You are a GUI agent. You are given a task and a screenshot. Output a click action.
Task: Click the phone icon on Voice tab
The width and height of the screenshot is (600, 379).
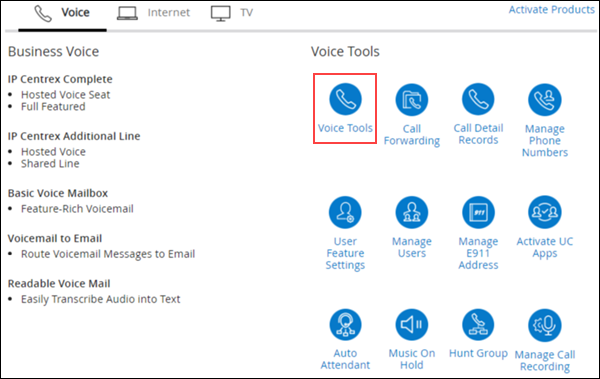42,13
